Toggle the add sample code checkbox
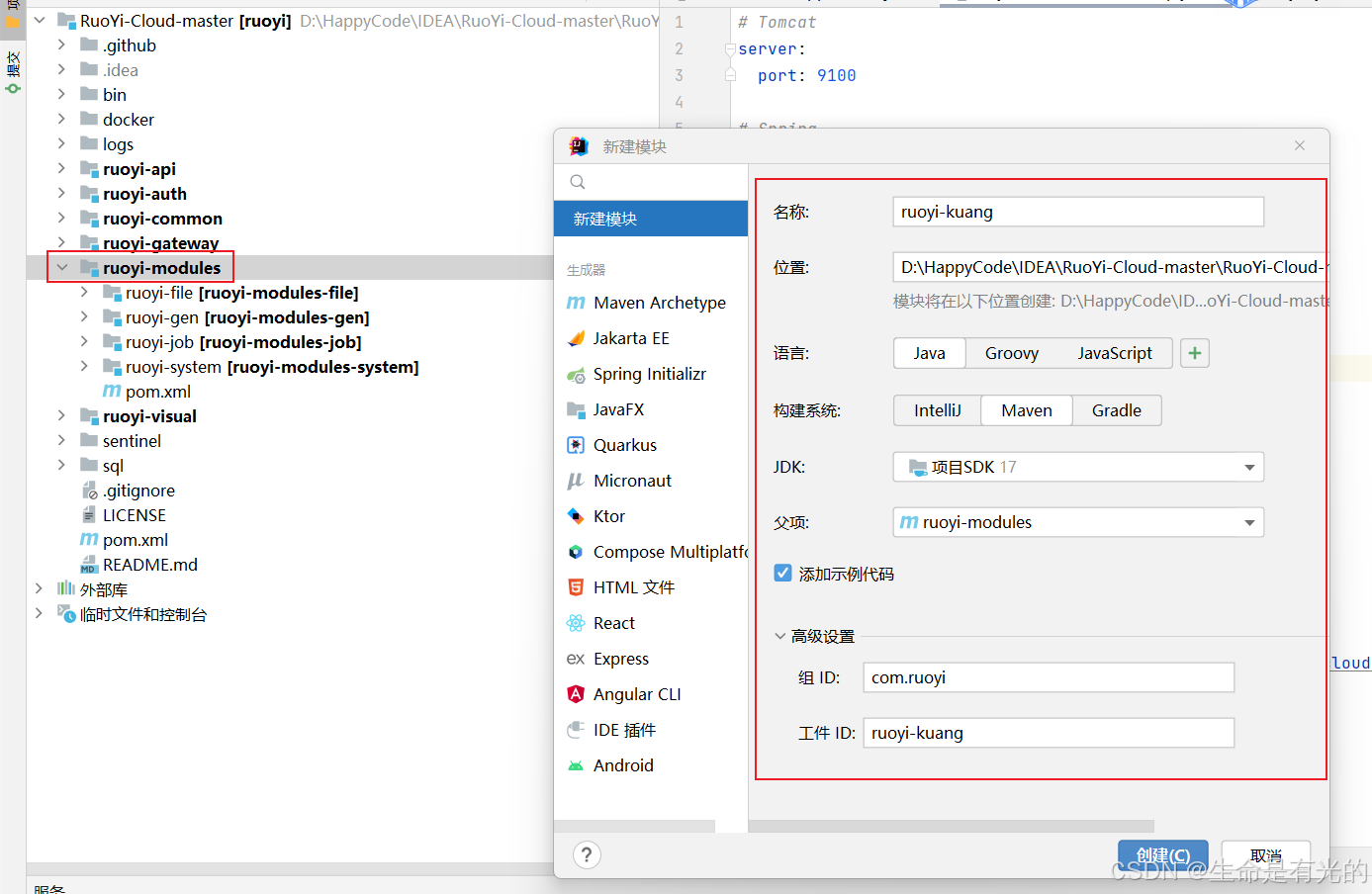The width and height of the screenshot is (1372, 894). pos(782,574)
